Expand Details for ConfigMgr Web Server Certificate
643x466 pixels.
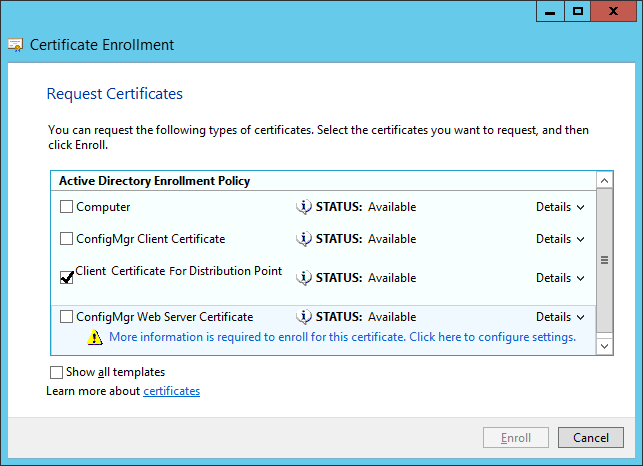click(x=560, y=317)
